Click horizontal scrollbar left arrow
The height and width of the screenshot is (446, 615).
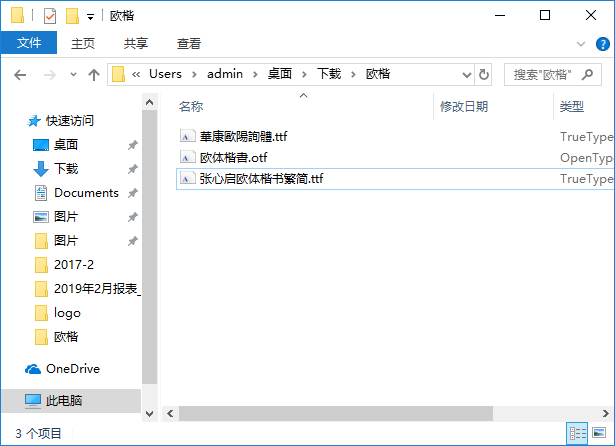170,413
